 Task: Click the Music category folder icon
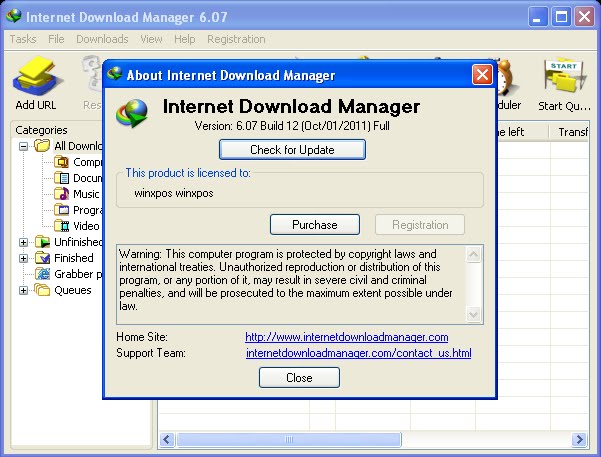click(61, 194)
